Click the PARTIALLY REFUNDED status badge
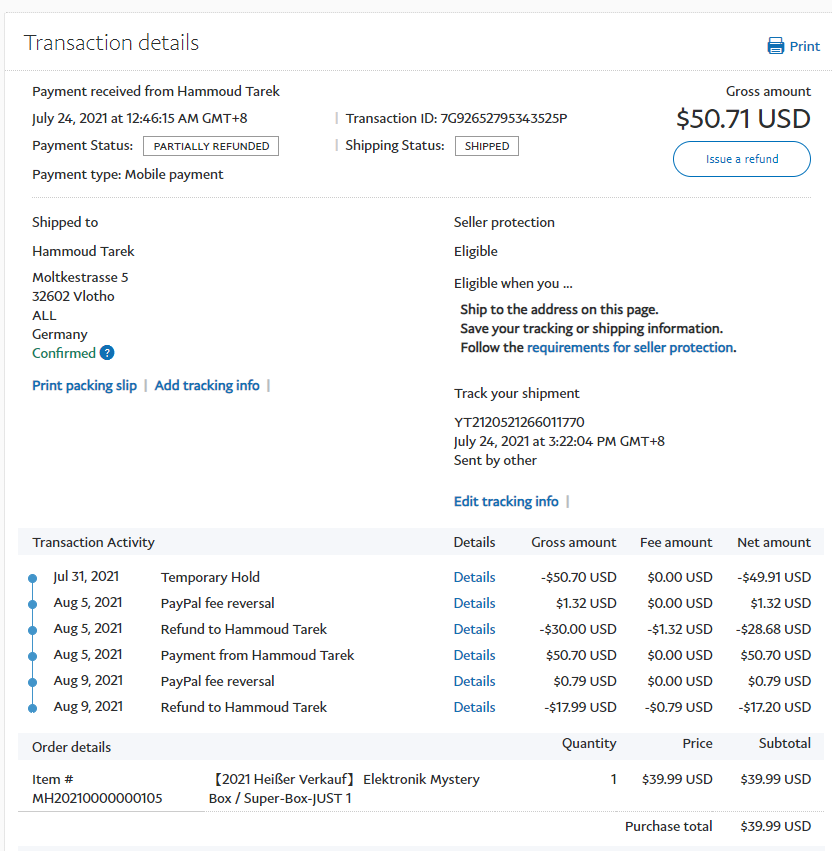Viewport: 832px width, 851px height. (x=211, y=146)
